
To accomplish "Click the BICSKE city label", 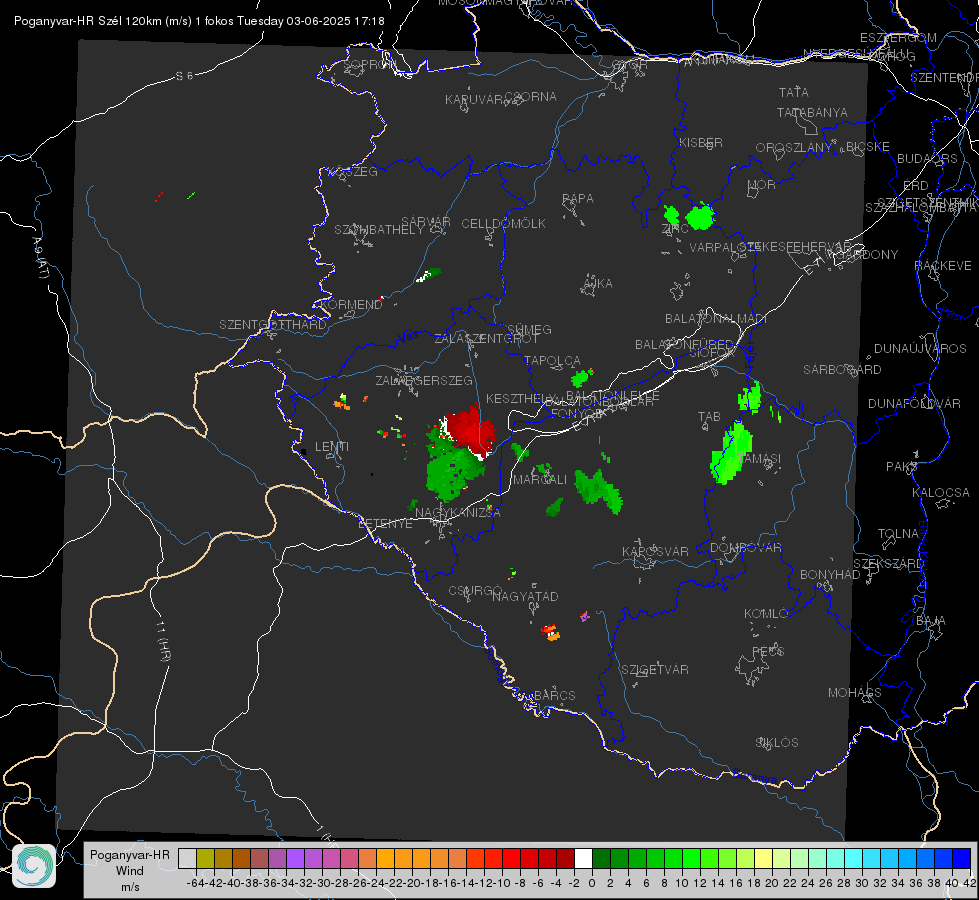I will pyautogui.click(x=868, y=147).
